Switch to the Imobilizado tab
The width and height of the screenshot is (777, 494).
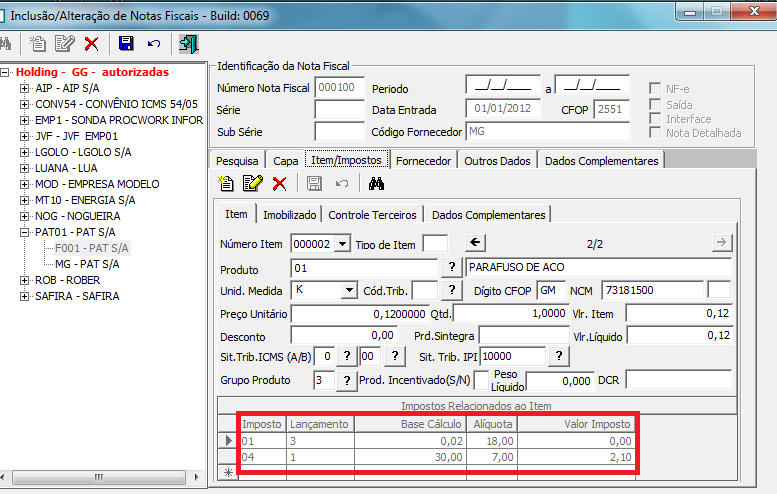pyautogui.click(x=290, y=214)
